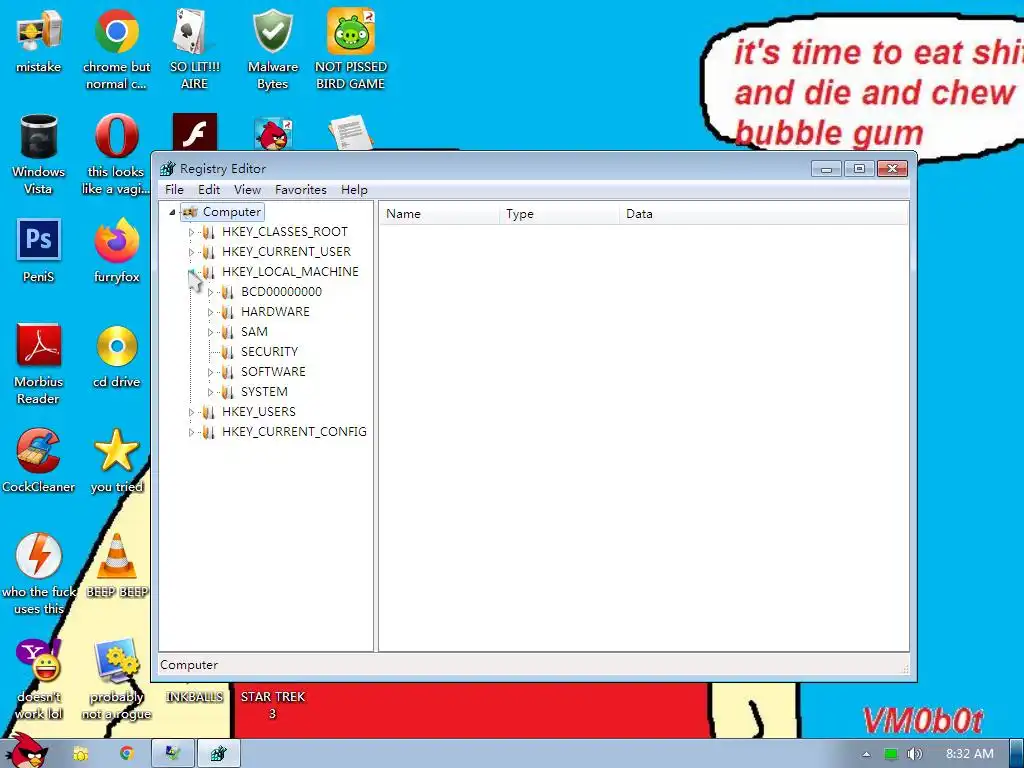
Task: Open the Help menu
Action: (354, 189)
